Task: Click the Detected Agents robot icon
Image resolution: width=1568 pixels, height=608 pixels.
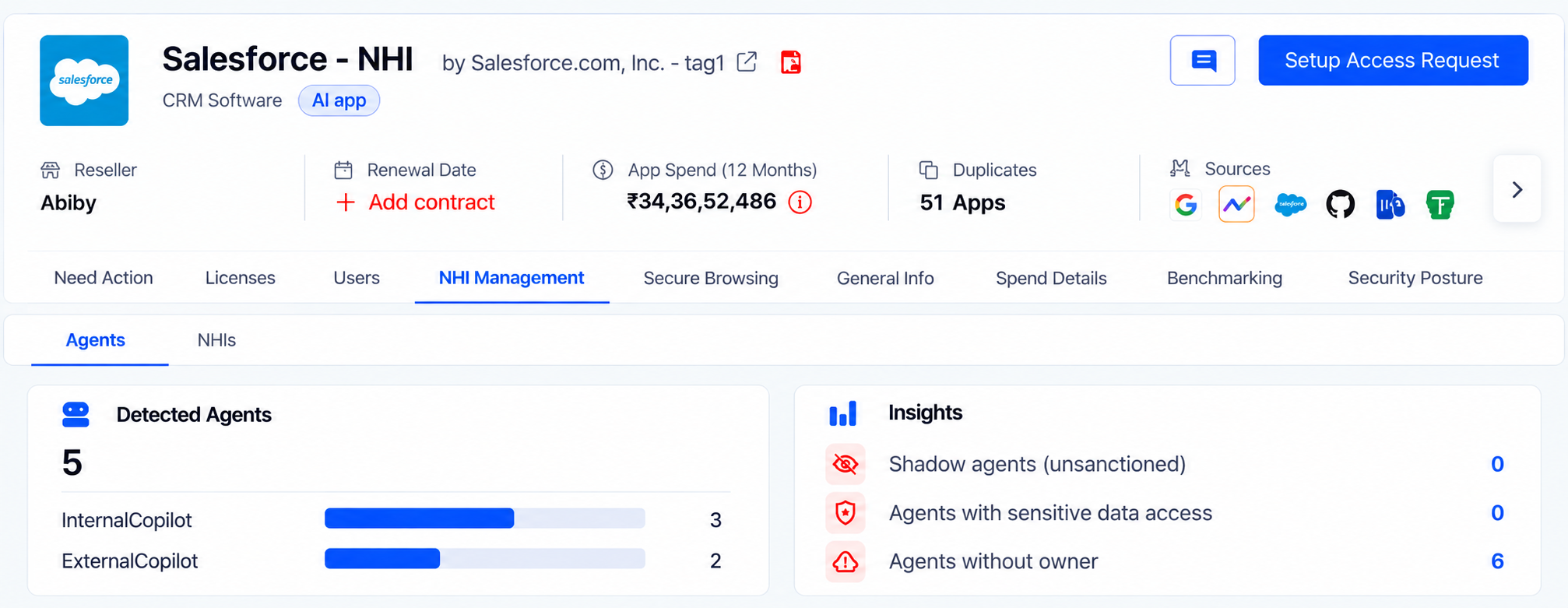Action: point(76,415)
